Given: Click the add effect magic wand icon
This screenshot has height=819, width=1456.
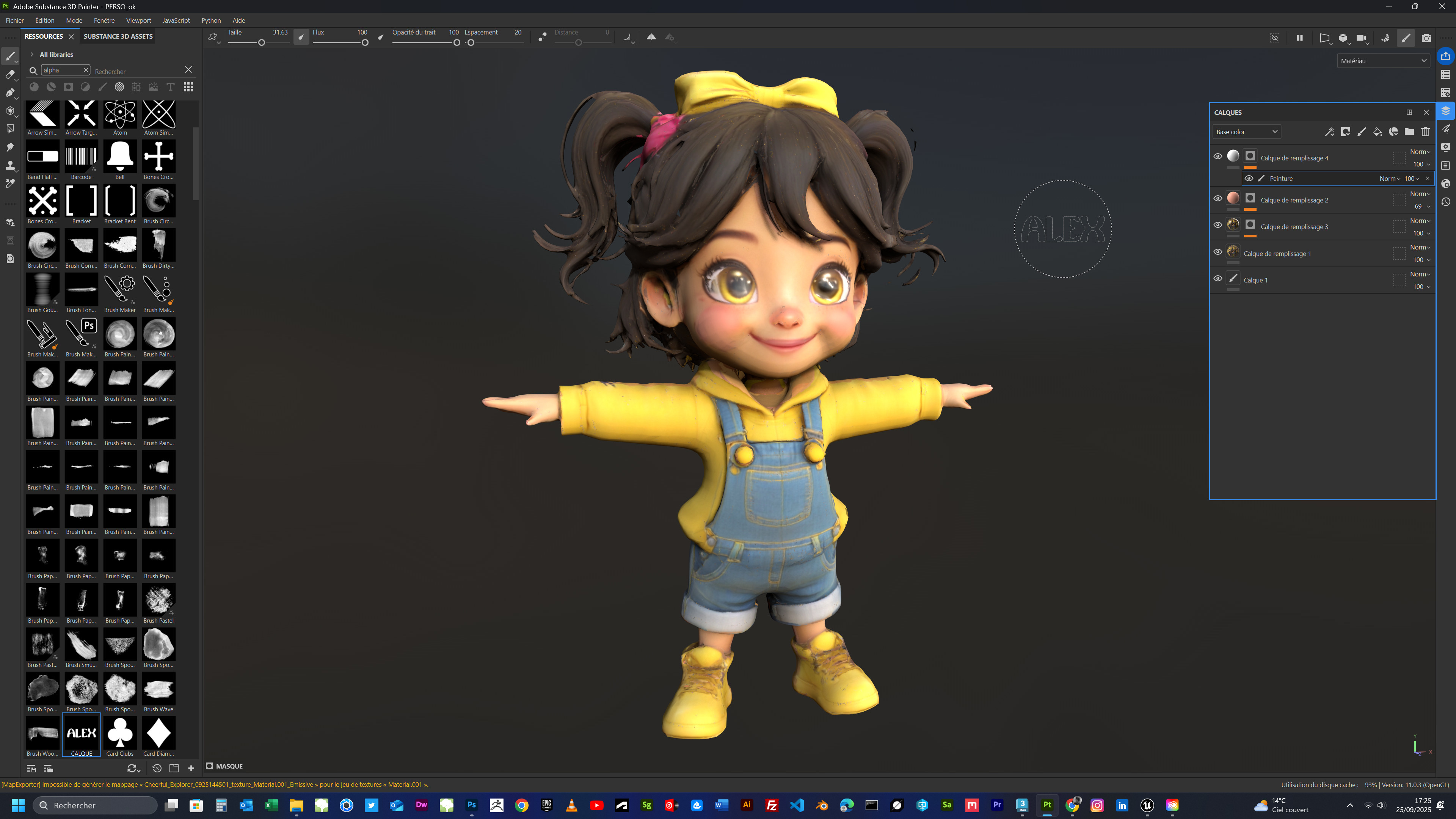Looking at the screenshot, I should pos(1329,132).
